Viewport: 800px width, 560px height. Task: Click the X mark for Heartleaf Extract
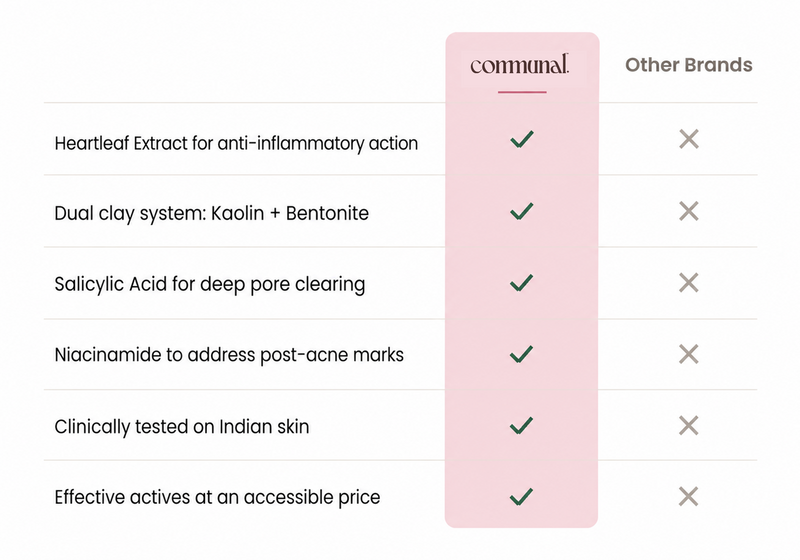point(689,139)
